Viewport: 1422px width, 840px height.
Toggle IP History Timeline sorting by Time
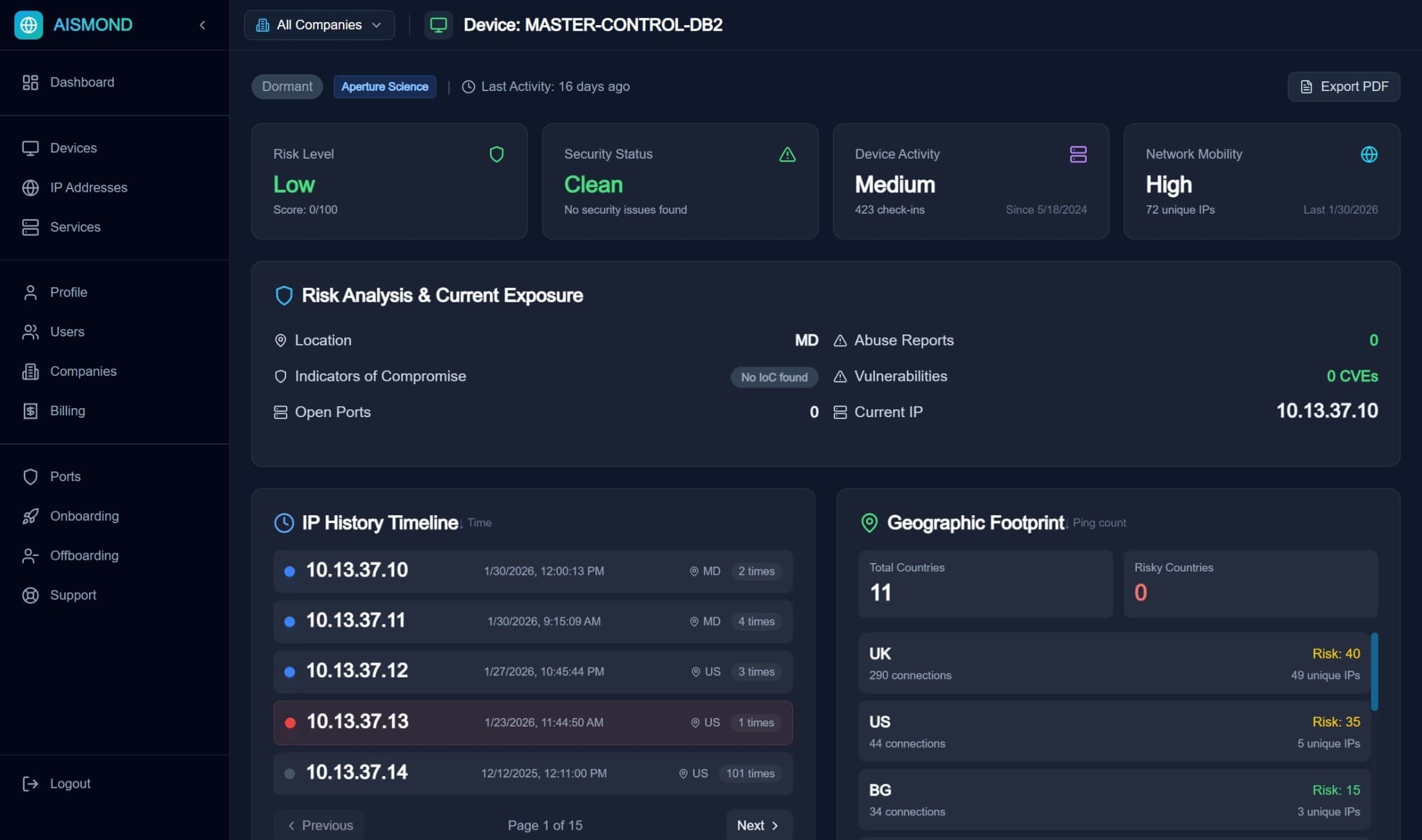point(477,522)
